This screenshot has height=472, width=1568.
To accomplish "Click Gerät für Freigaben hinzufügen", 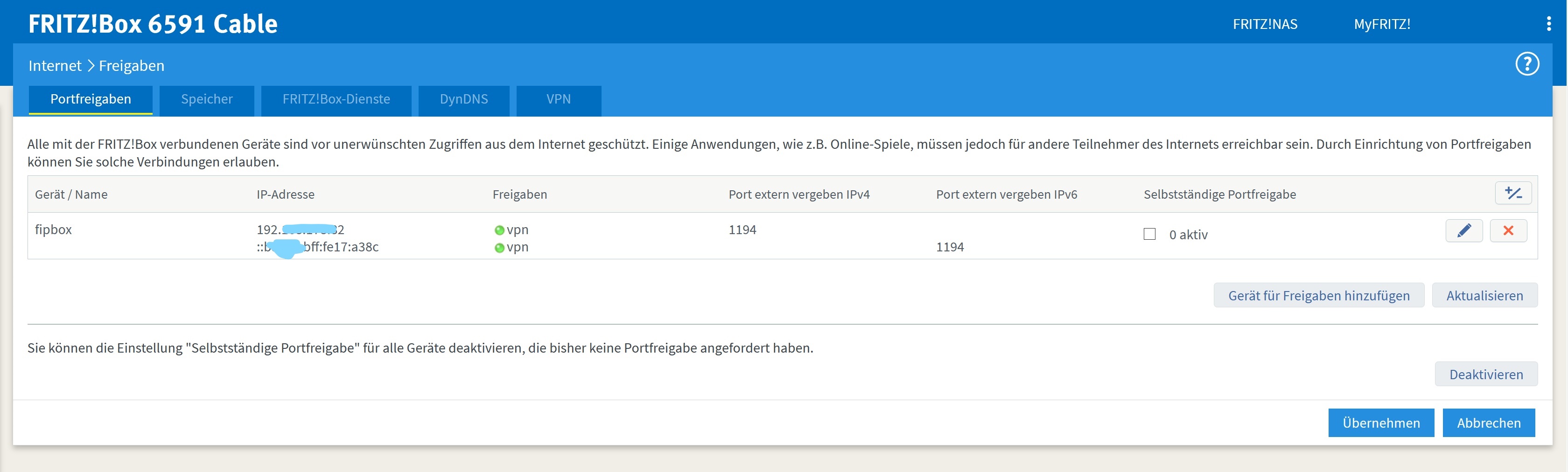I will 1318,295.
